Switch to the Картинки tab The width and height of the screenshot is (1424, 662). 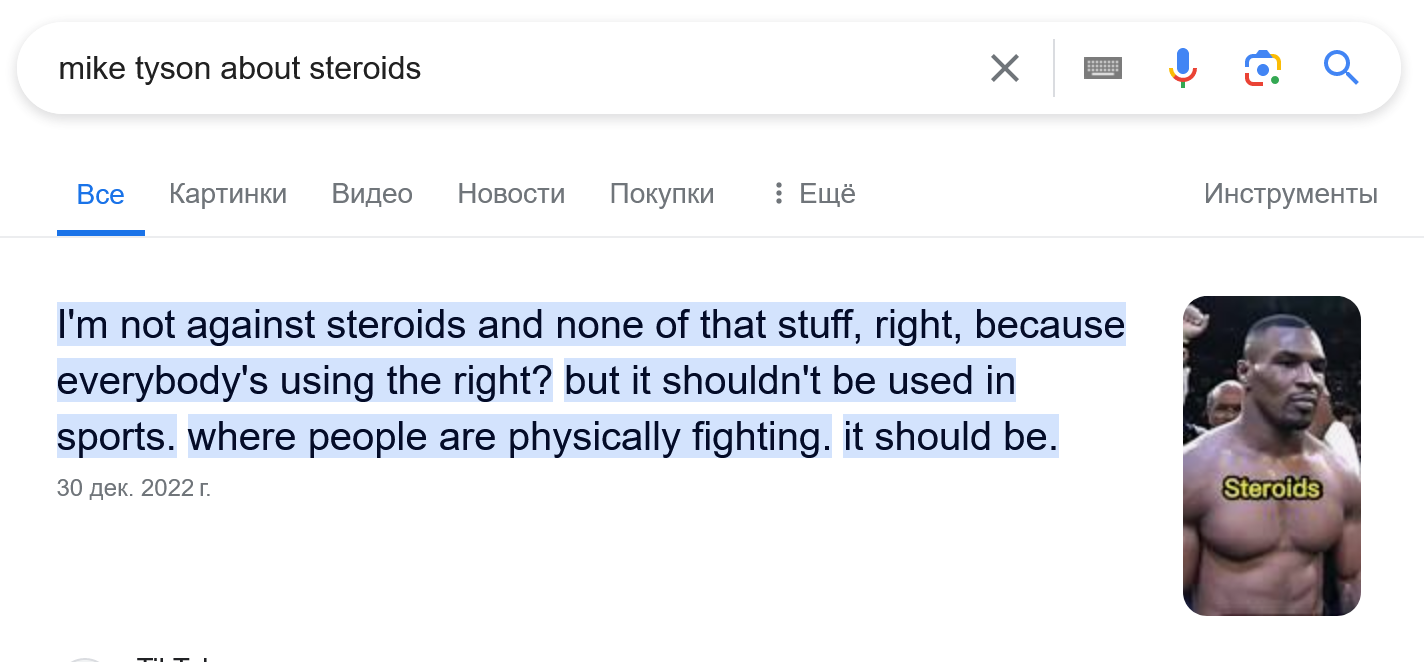(228, 193)
